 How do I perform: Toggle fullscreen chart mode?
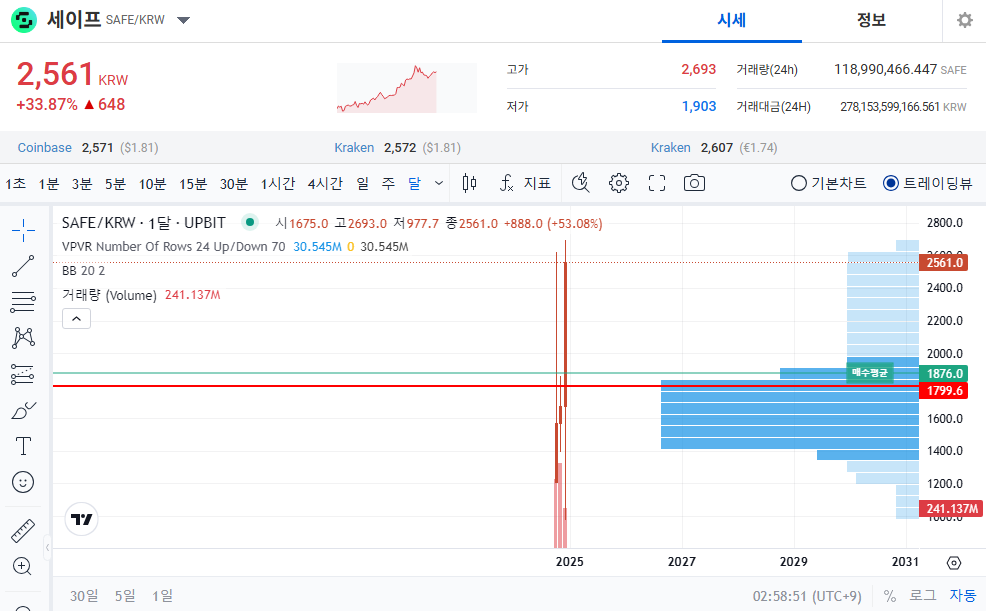click(656, 183)
